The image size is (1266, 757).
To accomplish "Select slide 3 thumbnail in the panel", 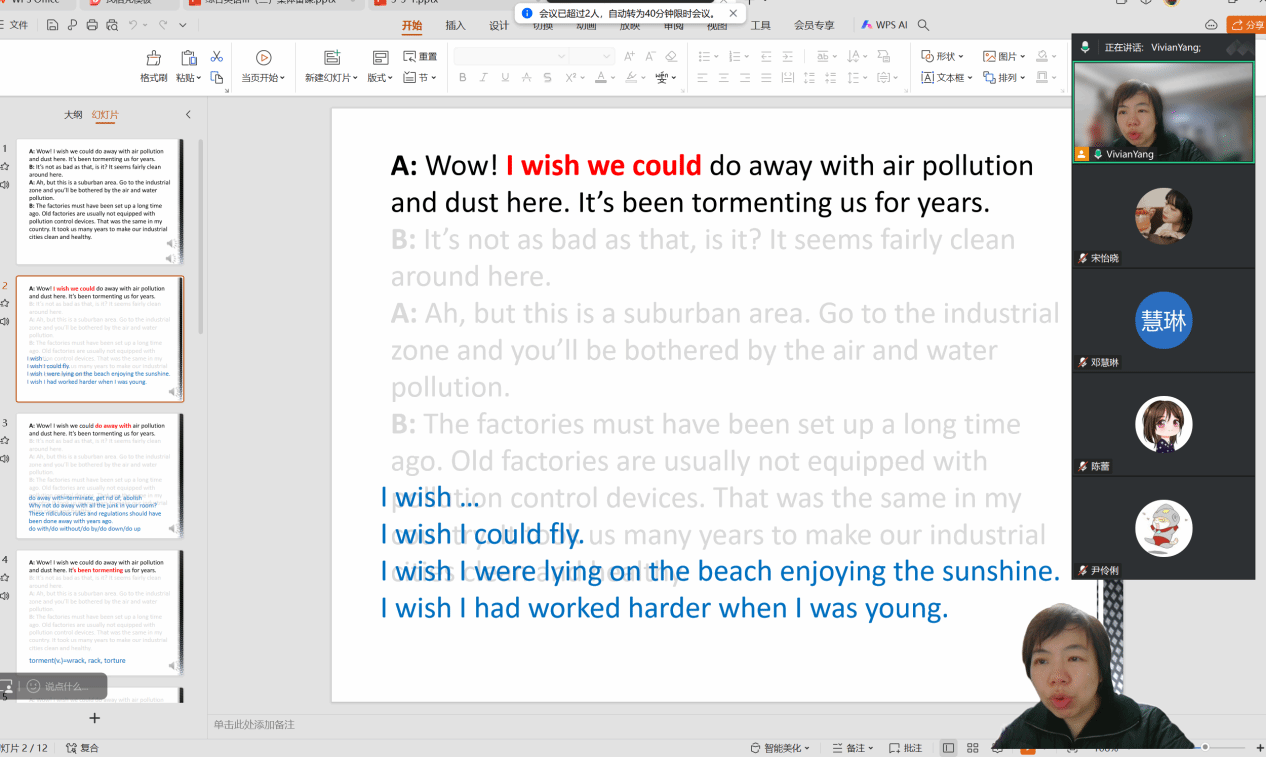I will click(x=100, y=476).
